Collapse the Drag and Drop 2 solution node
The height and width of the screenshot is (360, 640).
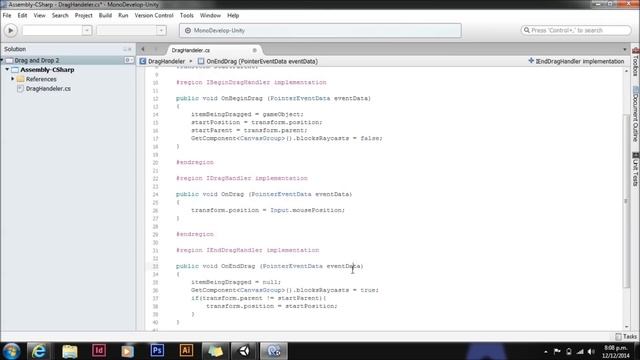(x=2, y=60)
